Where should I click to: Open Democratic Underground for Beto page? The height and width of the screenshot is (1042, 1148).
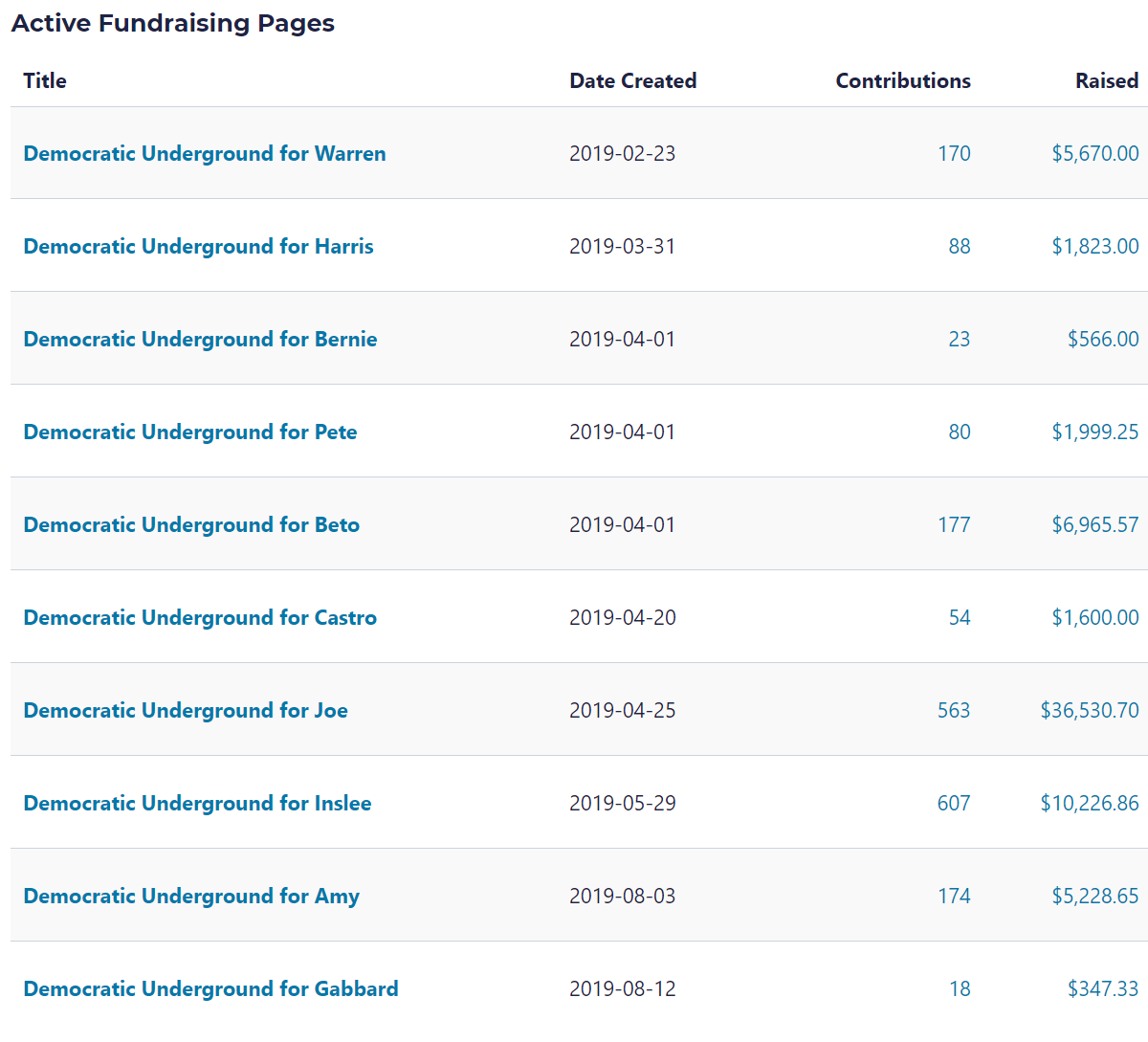191,524
